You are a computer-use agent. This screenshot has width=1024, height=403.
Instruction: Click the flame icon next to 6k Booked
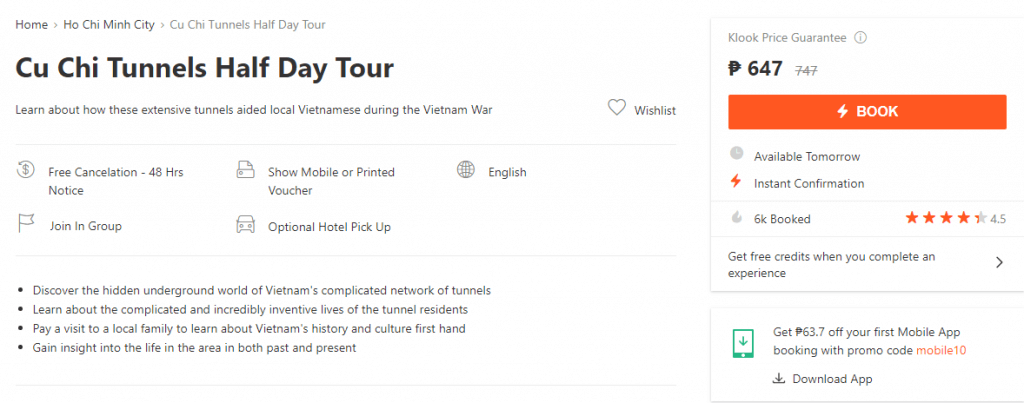(737, 218)
